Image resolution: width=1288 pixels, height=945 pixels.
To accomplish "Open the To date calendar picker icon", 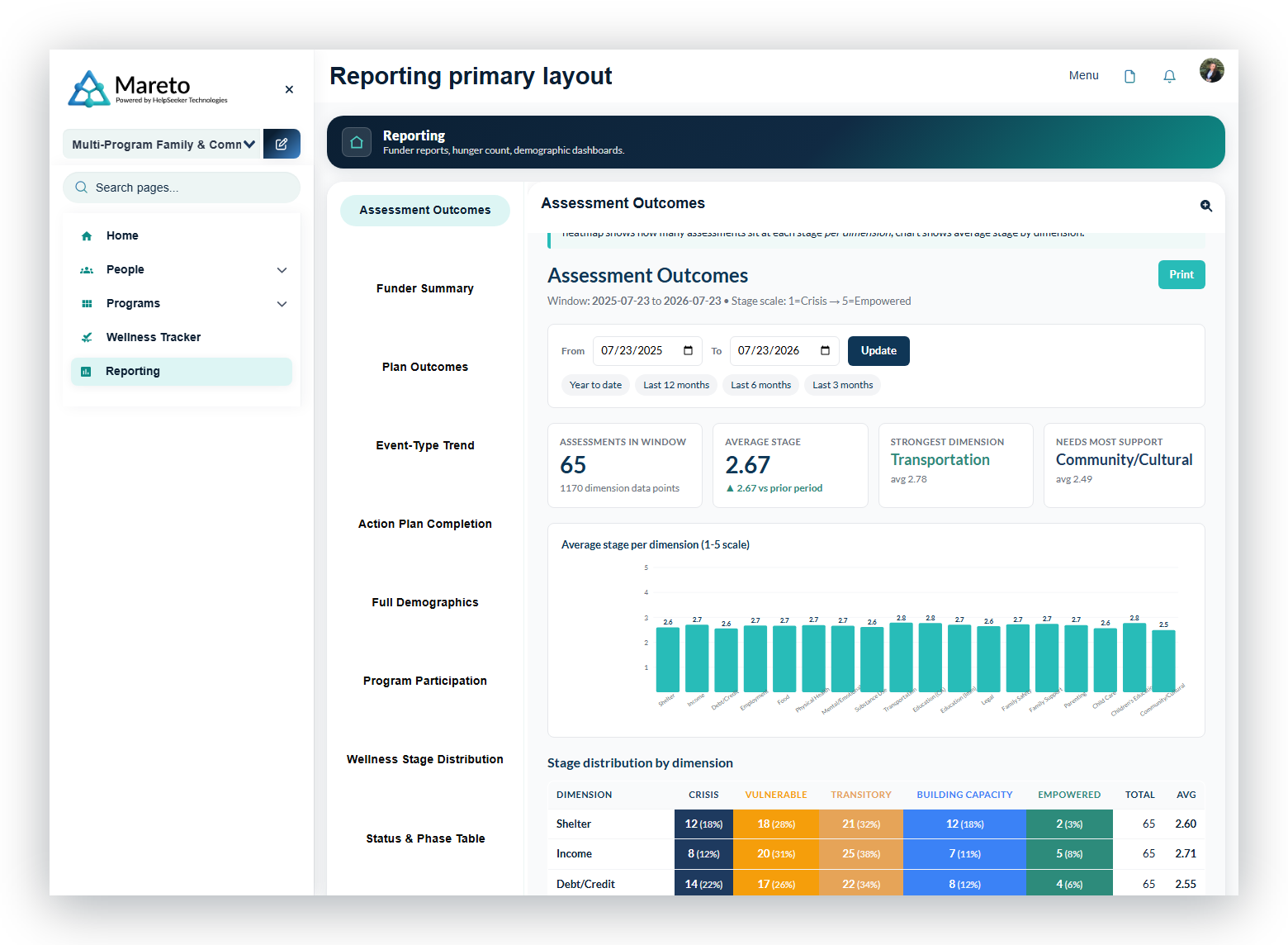I will pos(825,350).
